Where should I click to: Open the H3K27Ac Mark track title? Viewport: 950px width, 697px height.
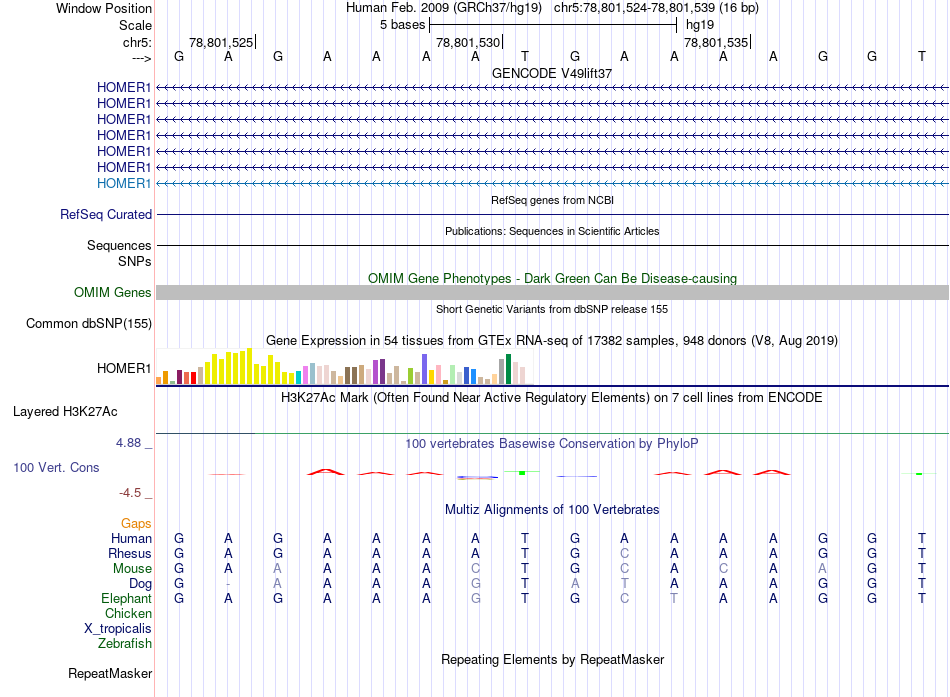552,398
